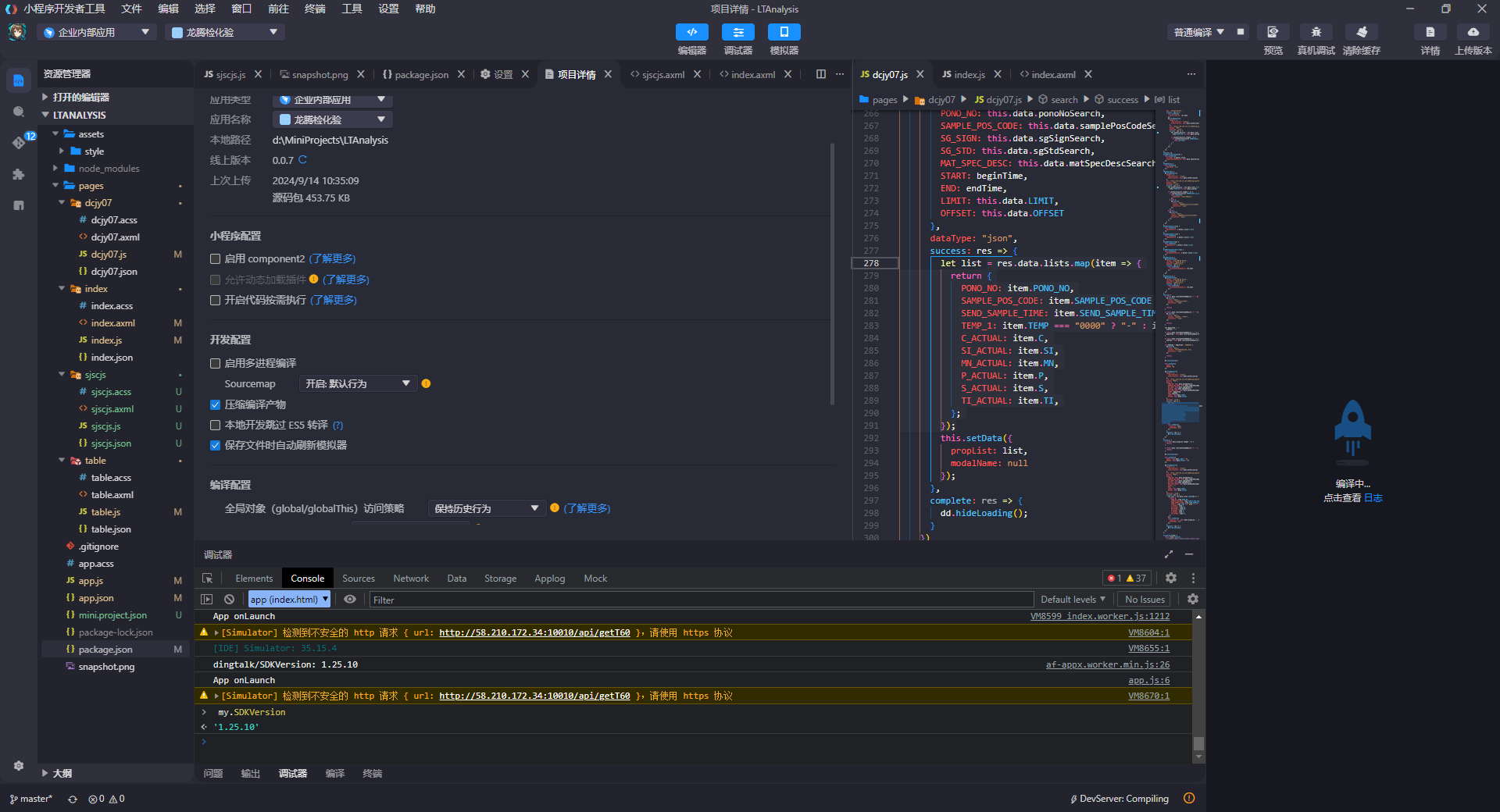
Task: Click 了解更多 link next to component2
Action: 332,259
